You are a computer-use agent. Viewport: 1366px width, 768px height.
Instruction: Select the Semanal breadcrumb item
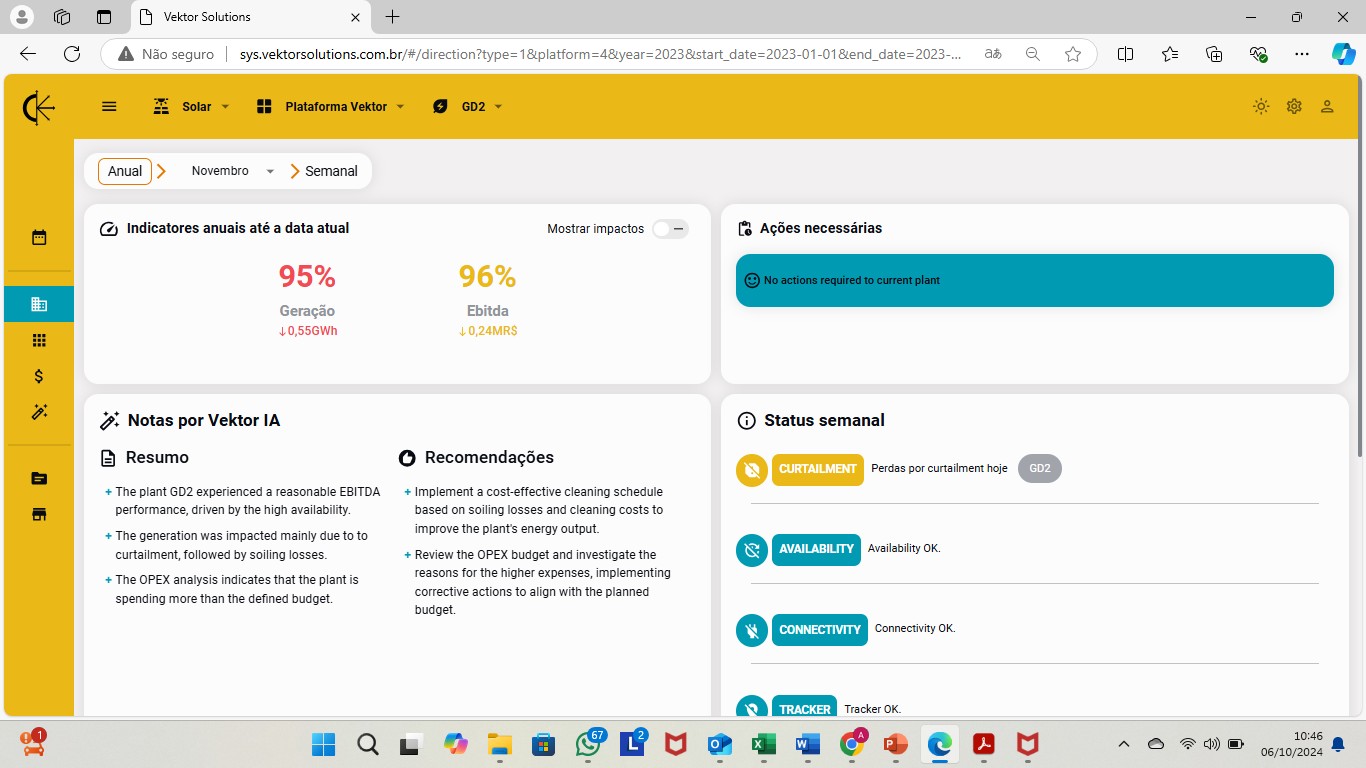(331, 171)
